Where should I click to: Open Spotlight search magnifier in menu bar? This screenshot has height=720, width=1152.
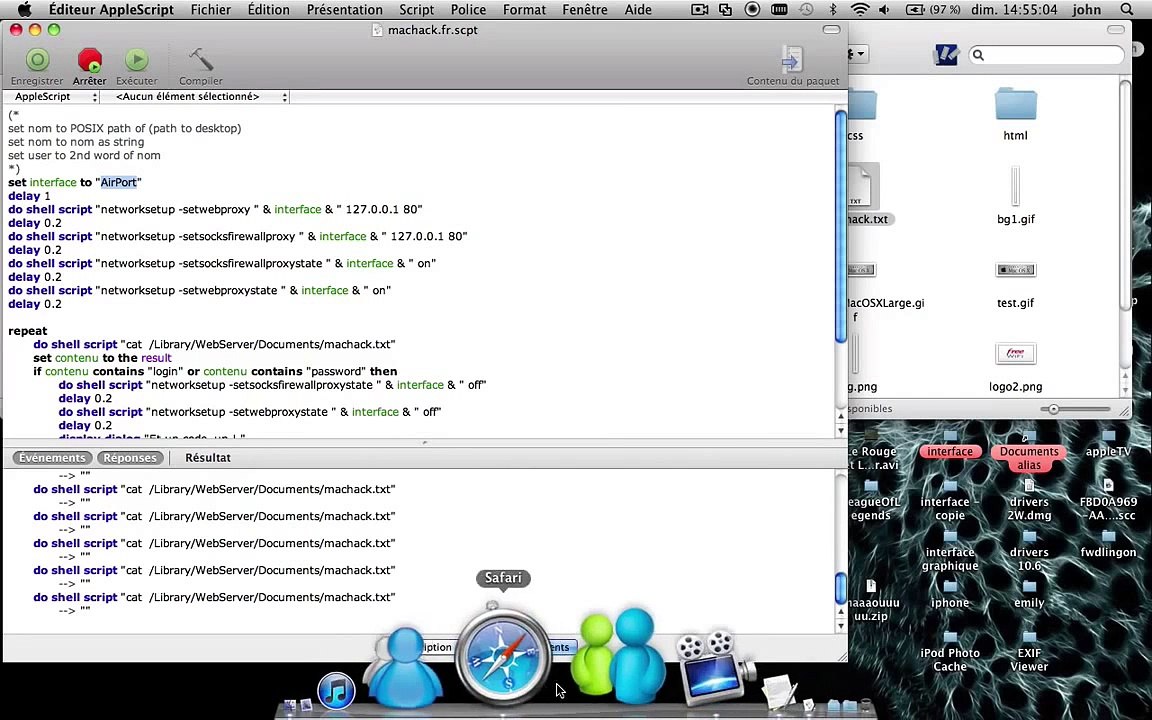coord(1127,10)
